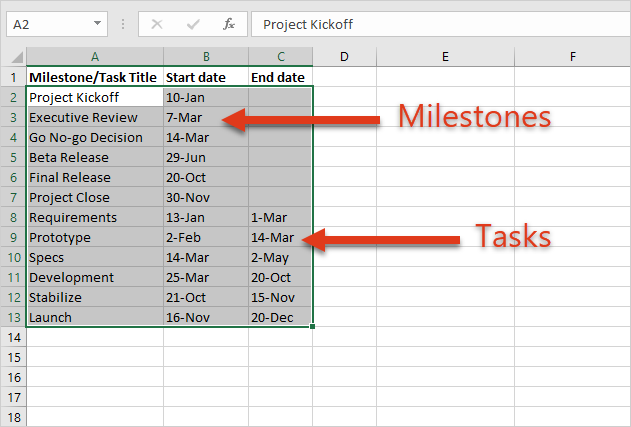Screen dimensions: 631x427
Task: Click the Development task cell
Action: (95, 277)
